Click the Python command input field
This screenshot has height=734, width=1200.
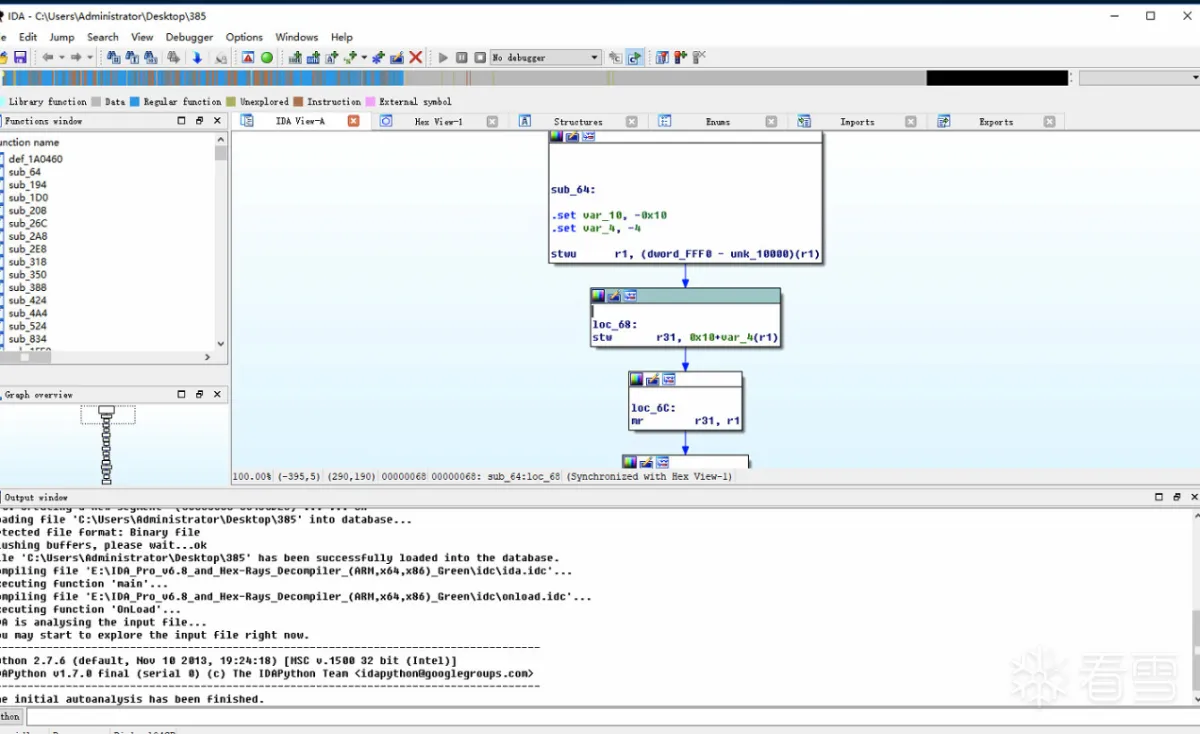[612, 717]
